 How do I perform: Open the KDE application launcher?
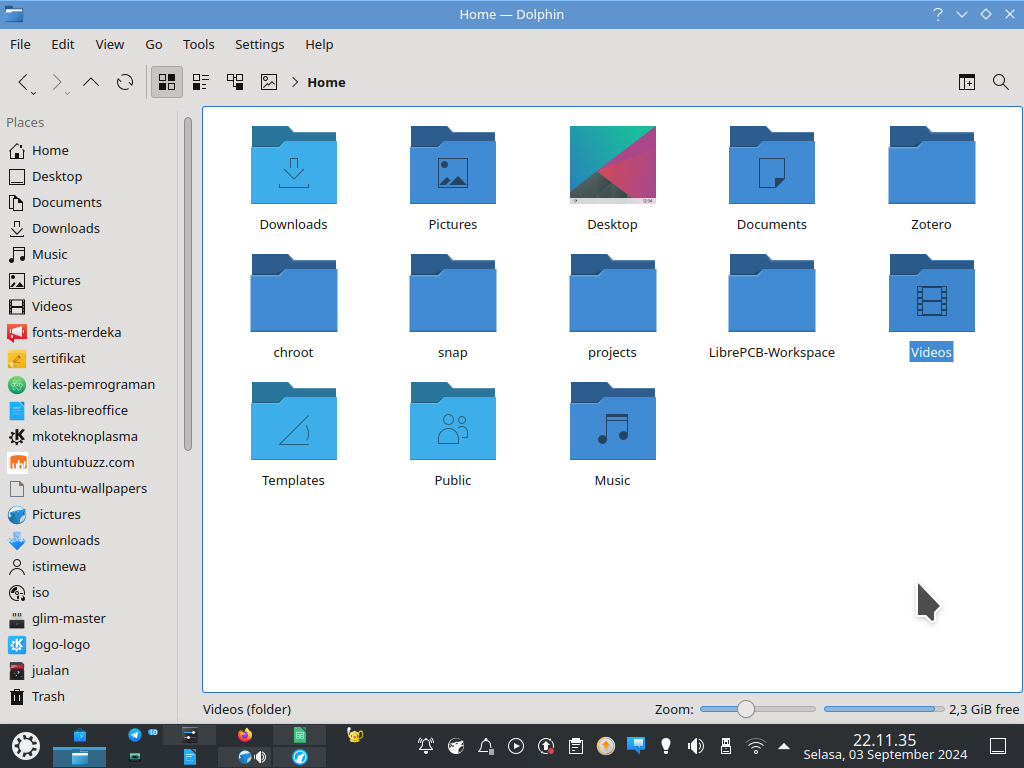pos(26,746)
